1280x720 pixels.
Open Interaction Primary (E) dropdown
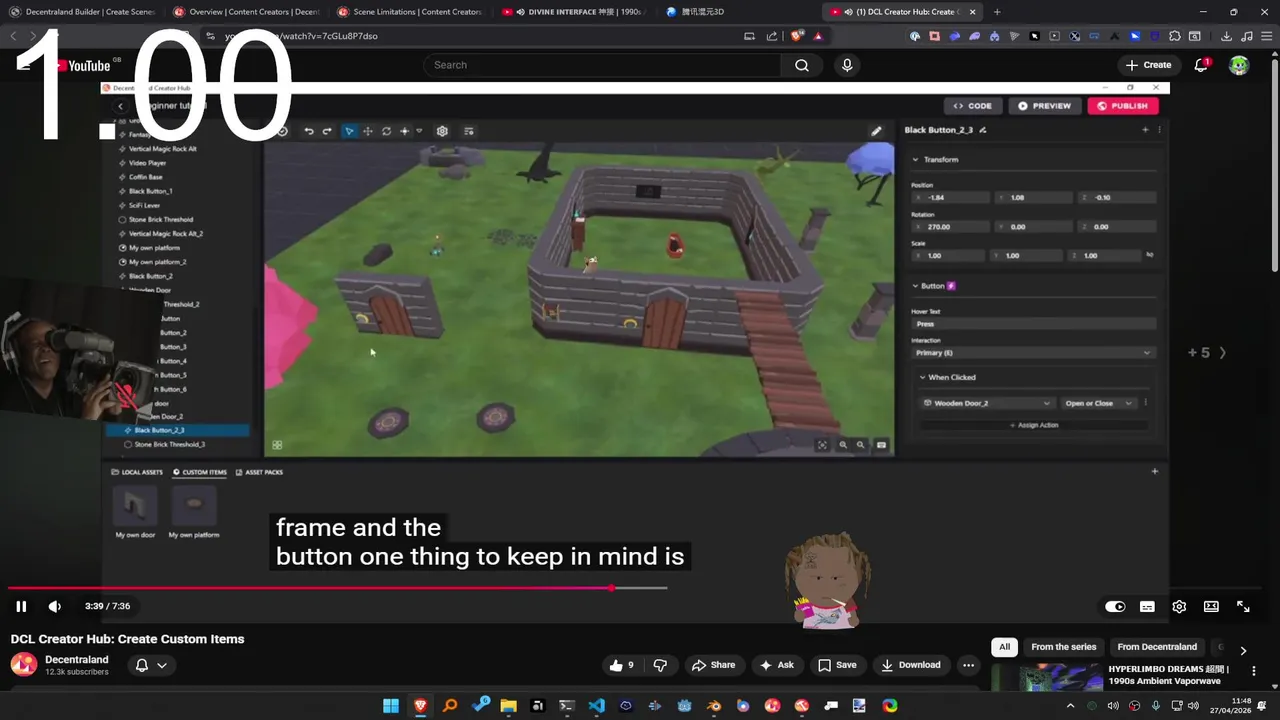coord(1033,353)
